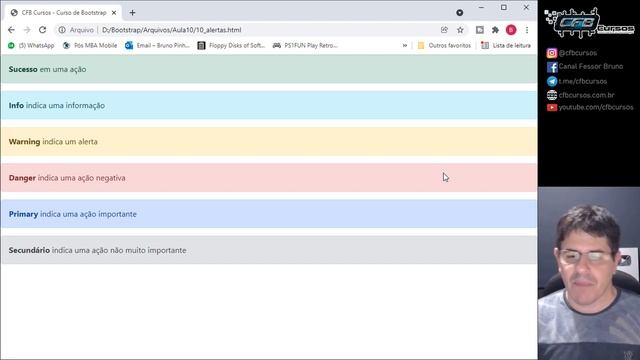The image size is (640, 360).
Task: Click the text 'youtube.com/cfbcursos'
Action: tap(596, 107)
